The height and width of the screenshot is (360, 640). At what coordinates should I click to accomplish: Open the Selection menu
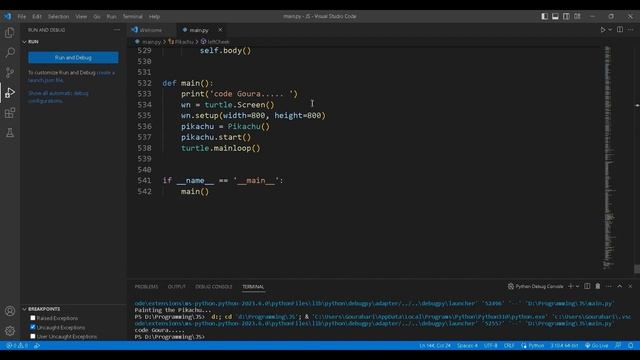click(58, 16)
